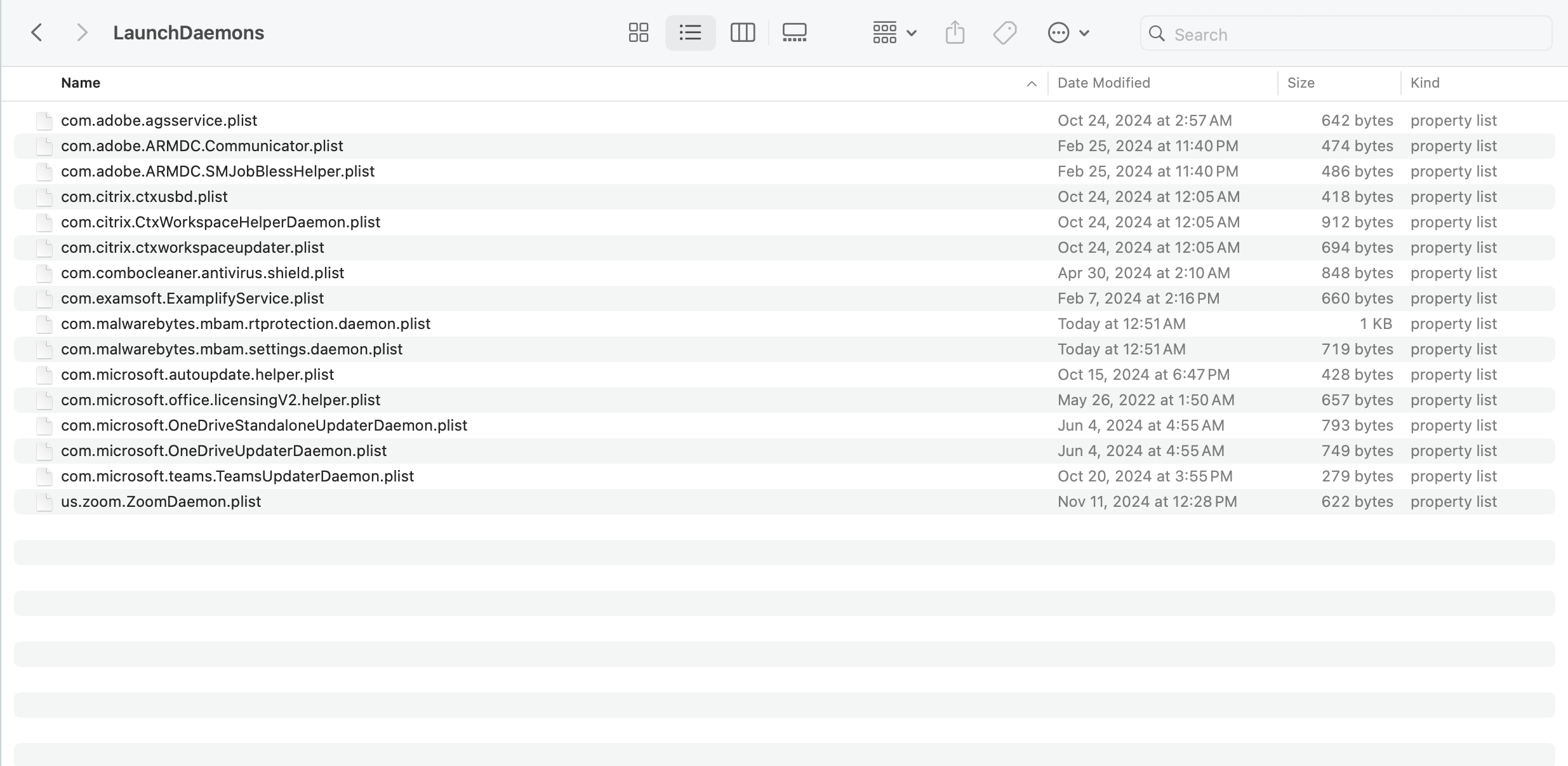Sort by Kind column header
The height and width of the screenshot is (766, 1568).
click(1425, 83)
